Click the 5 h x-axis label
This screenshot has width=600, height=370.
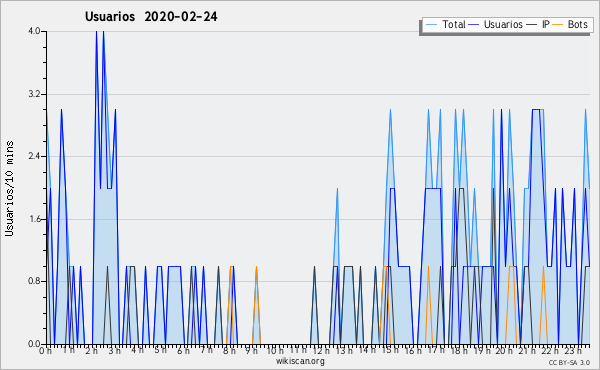pyautogui.click(x=160, y=350)
